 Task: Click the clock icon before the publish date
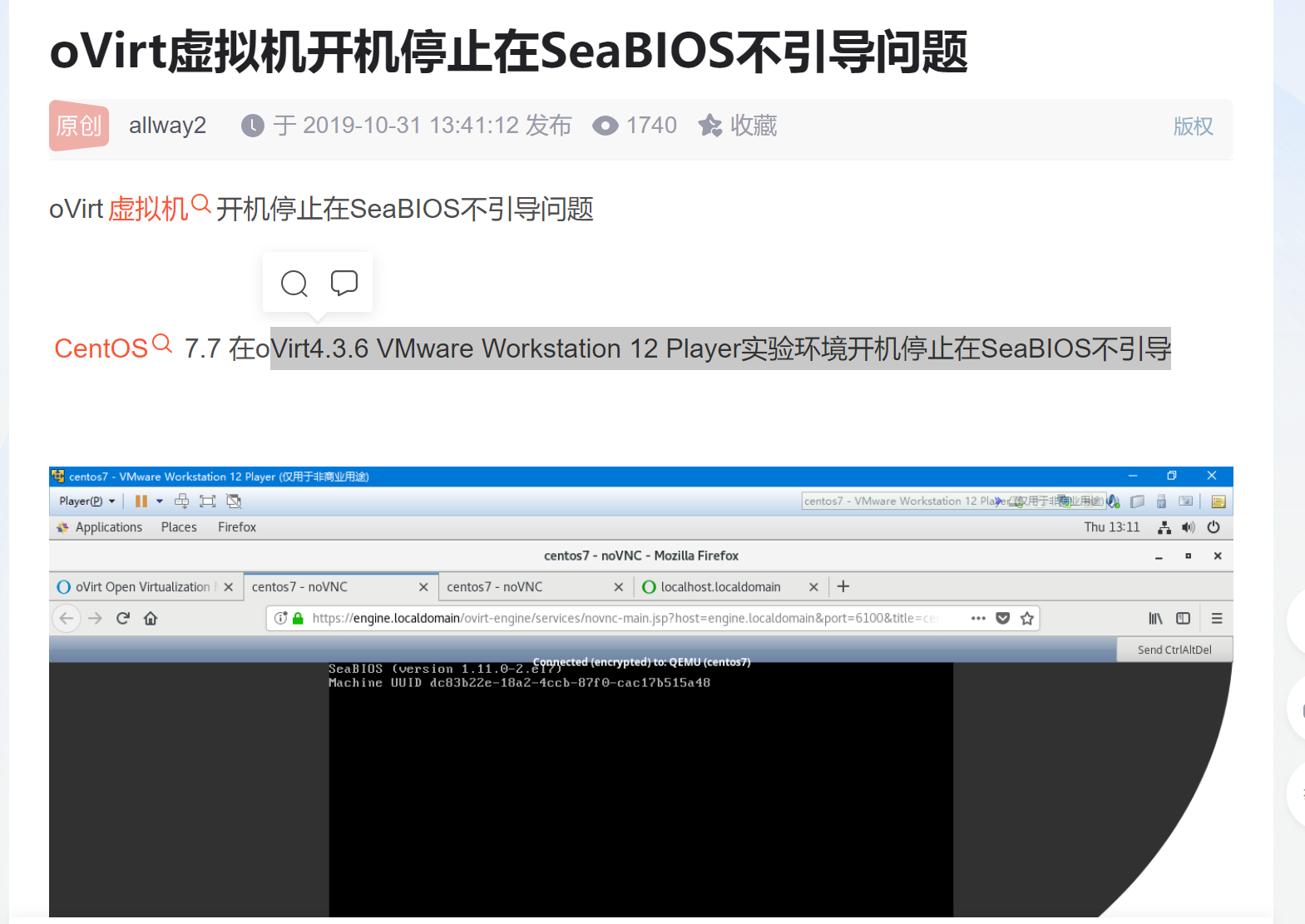[253, 126]
